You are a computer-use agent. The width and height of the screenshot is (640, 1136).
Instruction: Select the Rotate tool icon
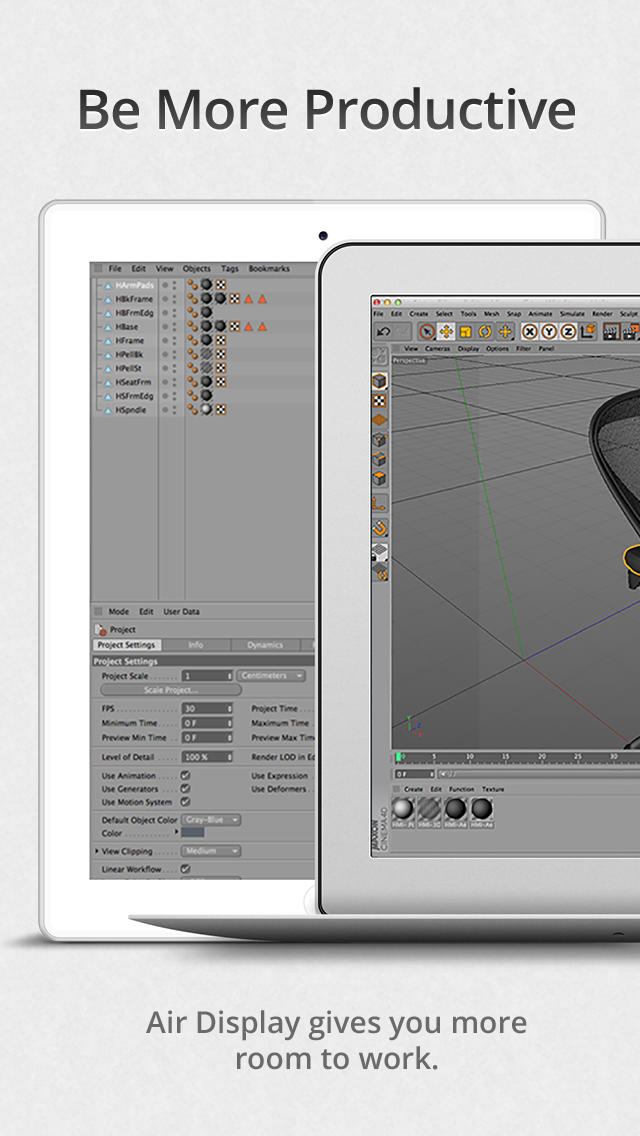coord(485,331)
